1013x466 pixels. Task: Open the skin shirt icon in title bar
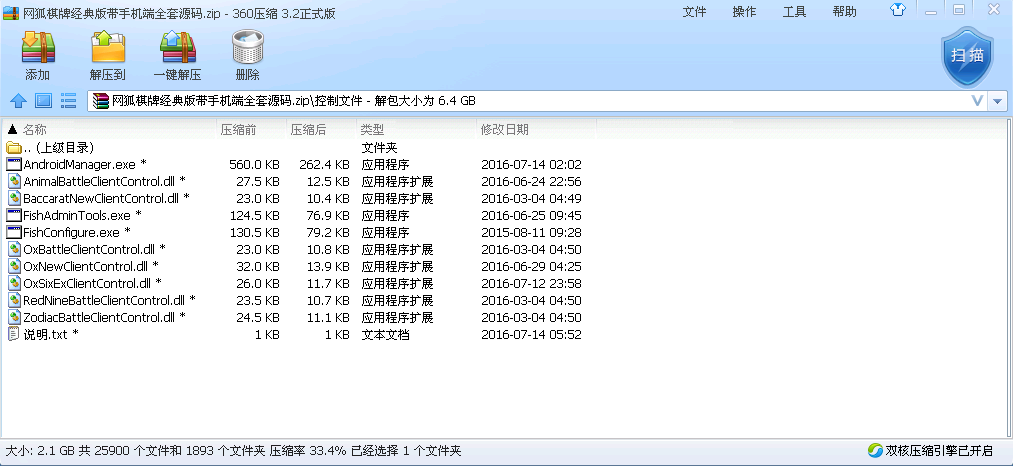click(899, 11)
